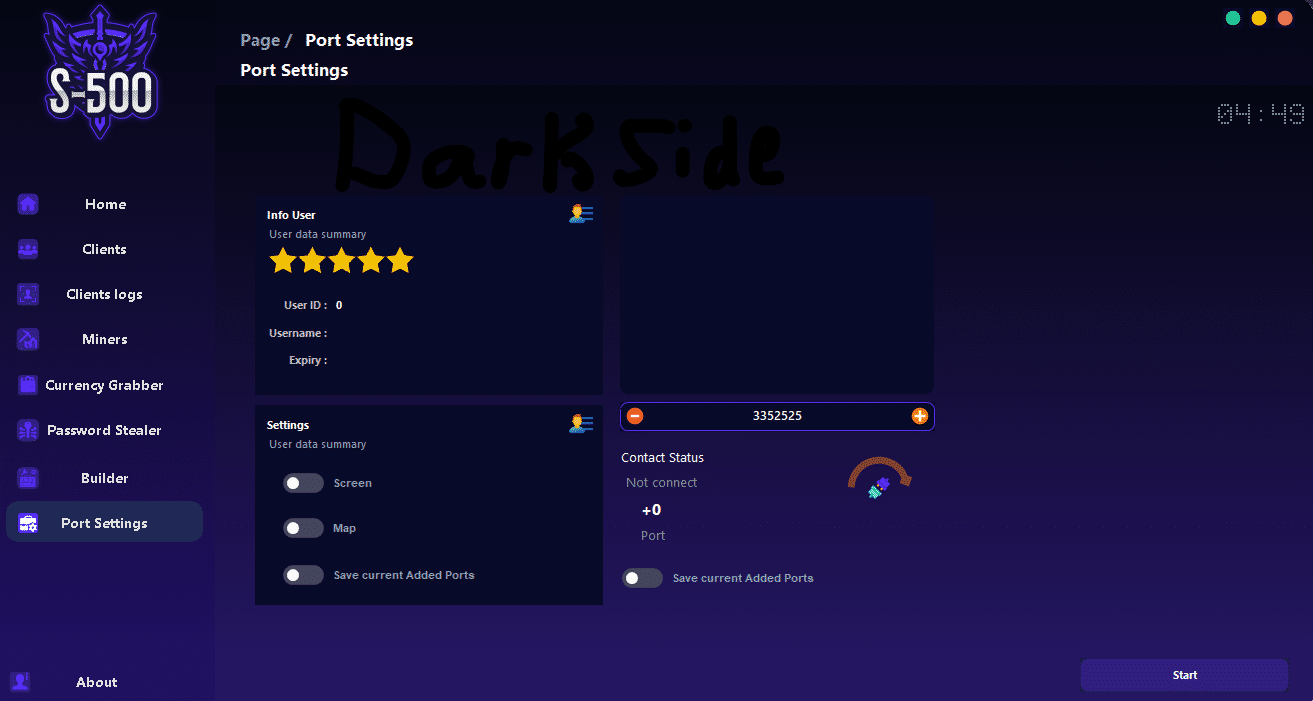Click the orange plus icon beside port number

coord(920,416)
